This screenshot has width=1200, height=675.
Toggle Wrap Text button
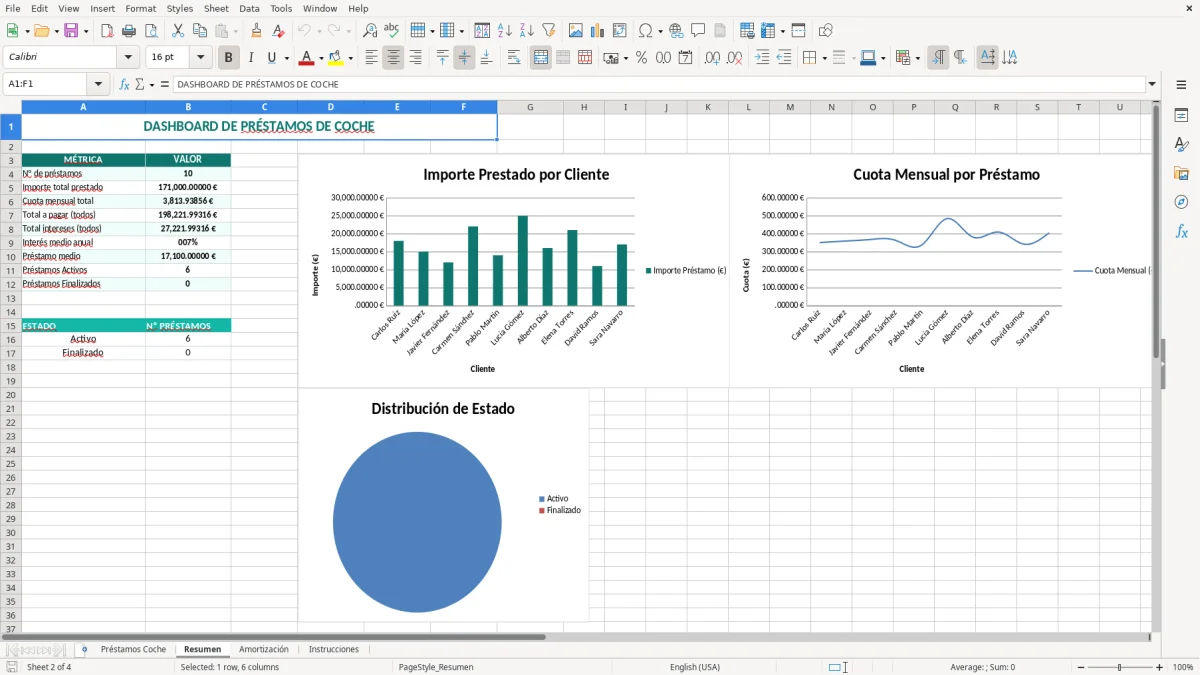(514, 58)
